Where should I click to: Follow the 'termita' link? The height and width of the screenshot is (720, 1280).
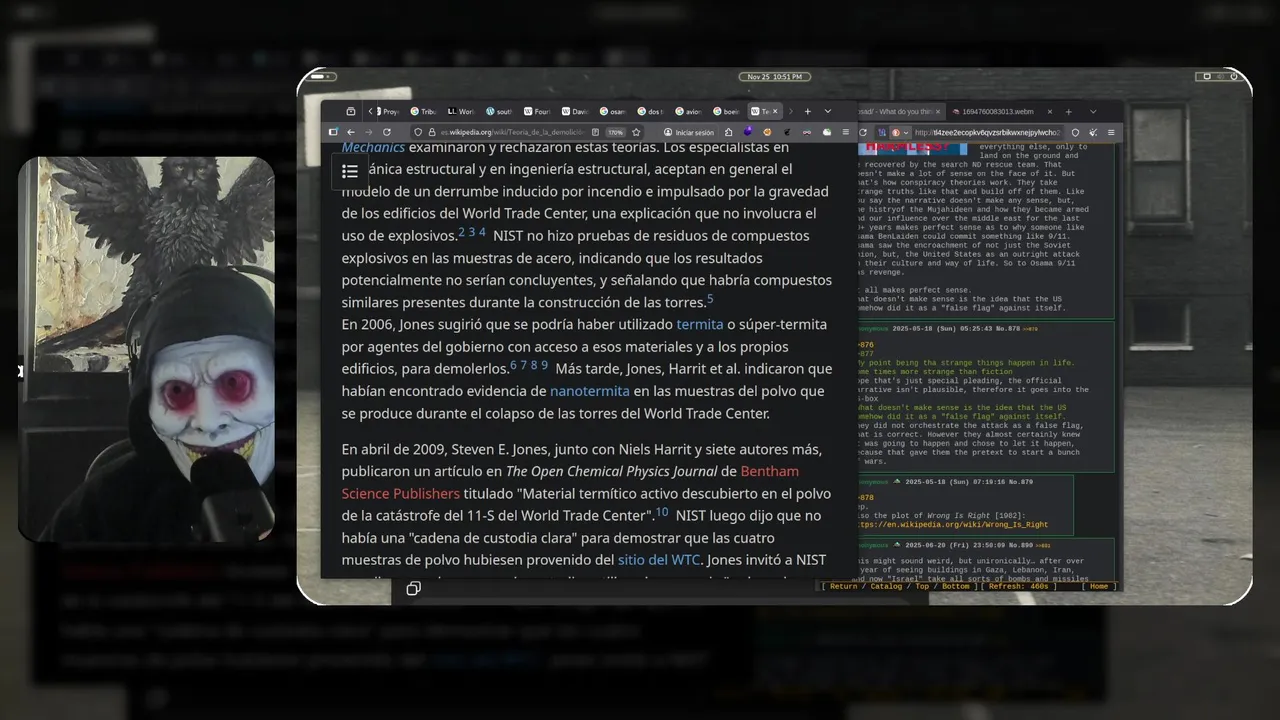coord(700,324)
